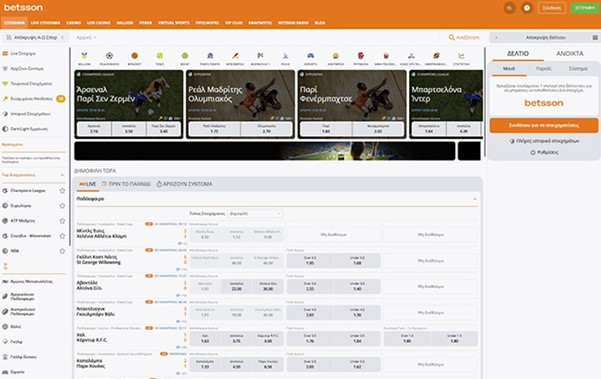Image resolution: width=601 pixels, height=379 pixels.
Task: Favorite ATP Μαδρίτη with its star
Action: [62, 221]
